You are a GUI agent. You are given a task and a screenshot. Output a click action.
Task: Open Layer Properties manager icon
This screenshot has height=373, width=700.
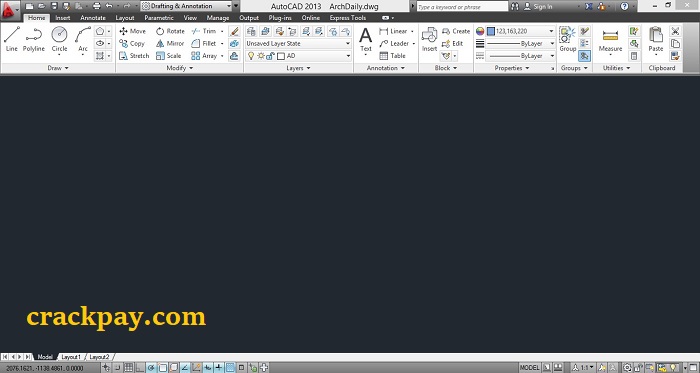(x=251, y=31)
